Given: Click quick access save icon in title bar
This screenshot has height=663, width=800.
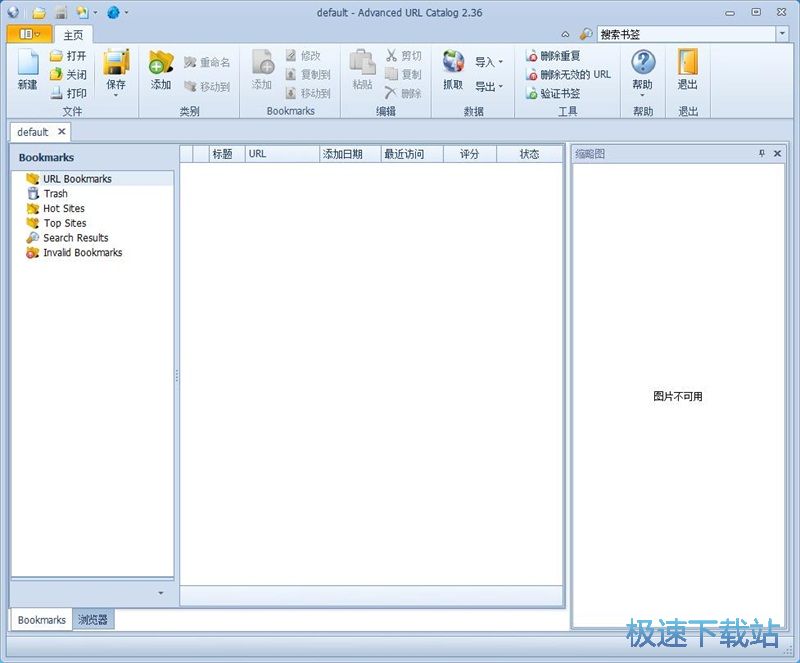Looking at the screenshot, I should 61,12.
